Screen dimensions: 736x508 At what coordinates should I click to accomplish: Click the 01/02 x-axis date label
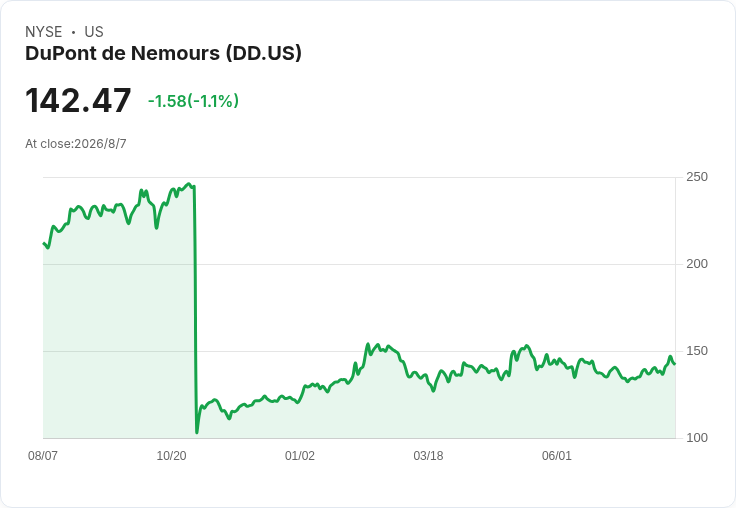pyautogui.click(x=300, y=455)
